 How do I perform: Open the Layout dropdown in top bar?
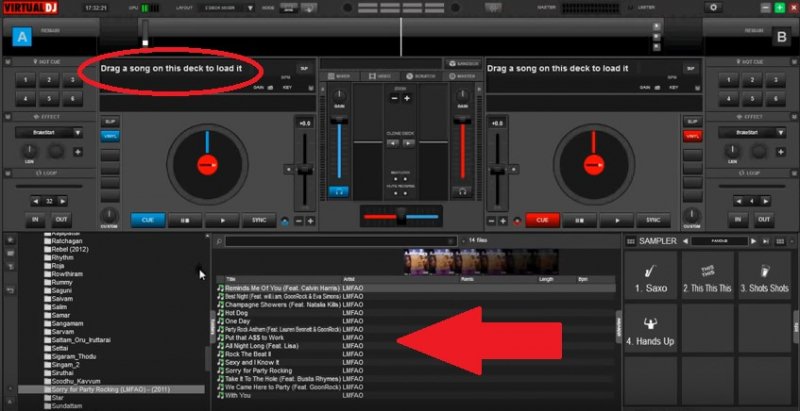[x=224, y=8]
